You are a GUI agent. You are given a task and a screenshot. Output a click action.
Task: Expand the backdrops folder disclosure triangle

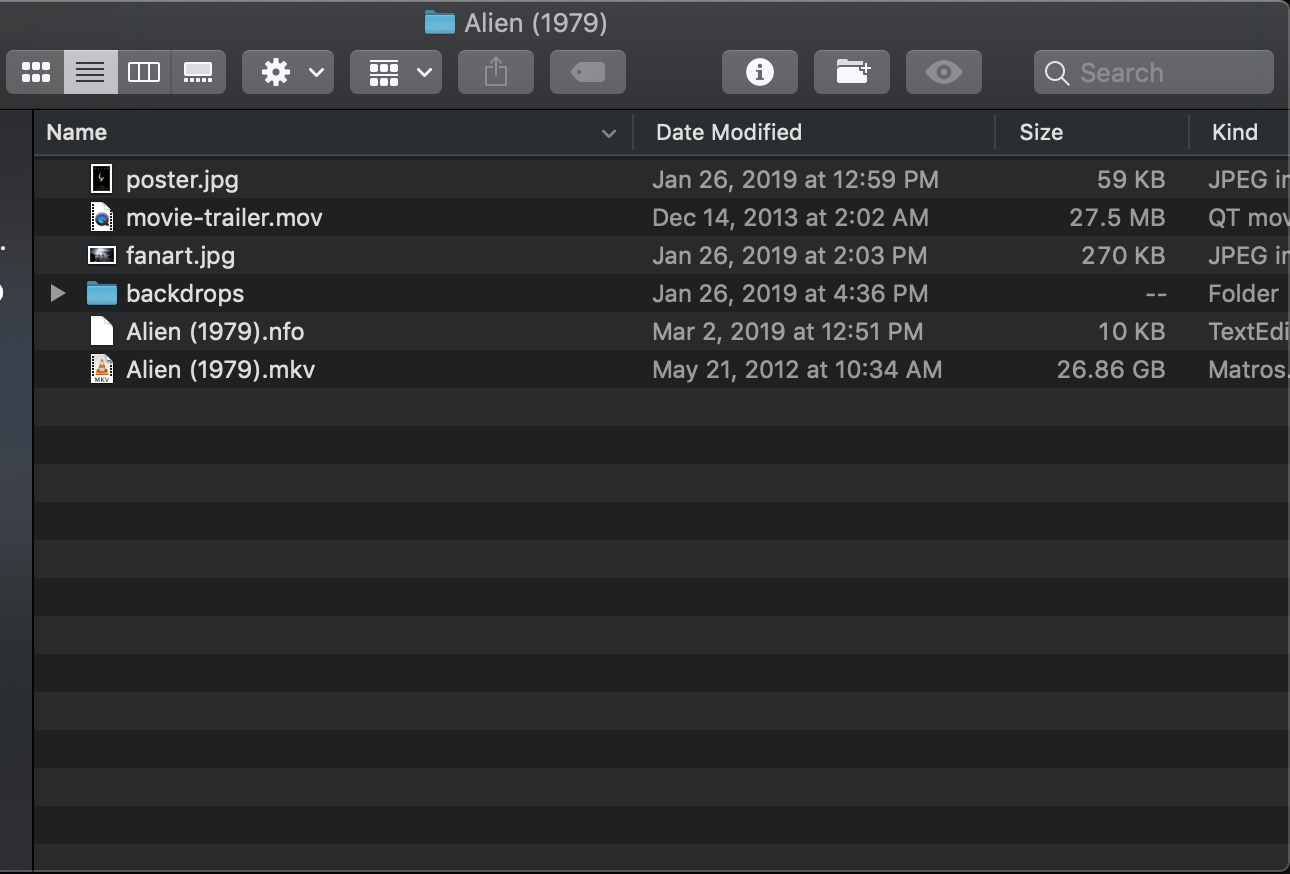pos(57,293)
